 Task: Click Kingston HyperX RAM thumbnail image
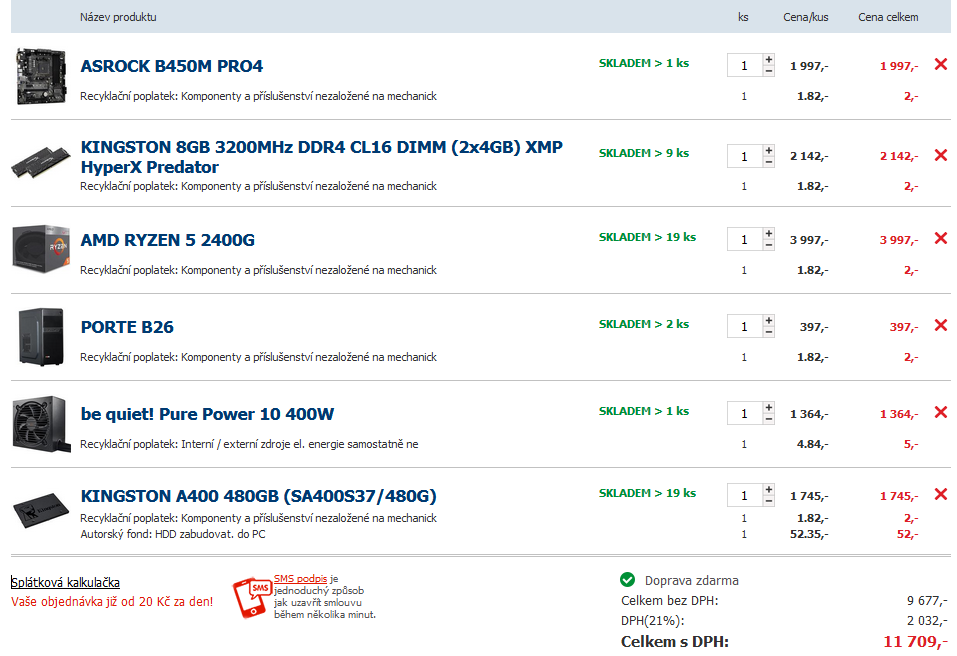click(41, 162)
